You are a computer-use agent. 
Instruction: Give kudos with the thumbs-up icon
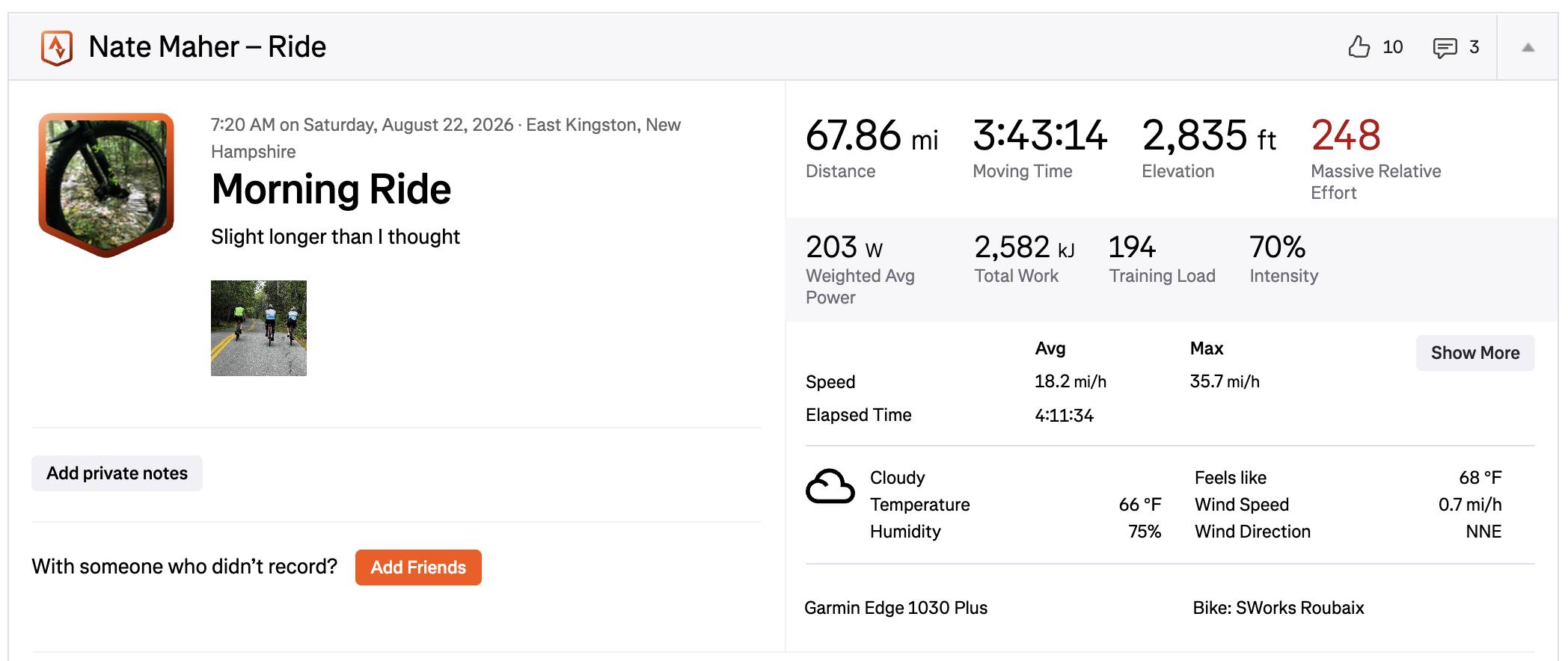click(1359, 47)
